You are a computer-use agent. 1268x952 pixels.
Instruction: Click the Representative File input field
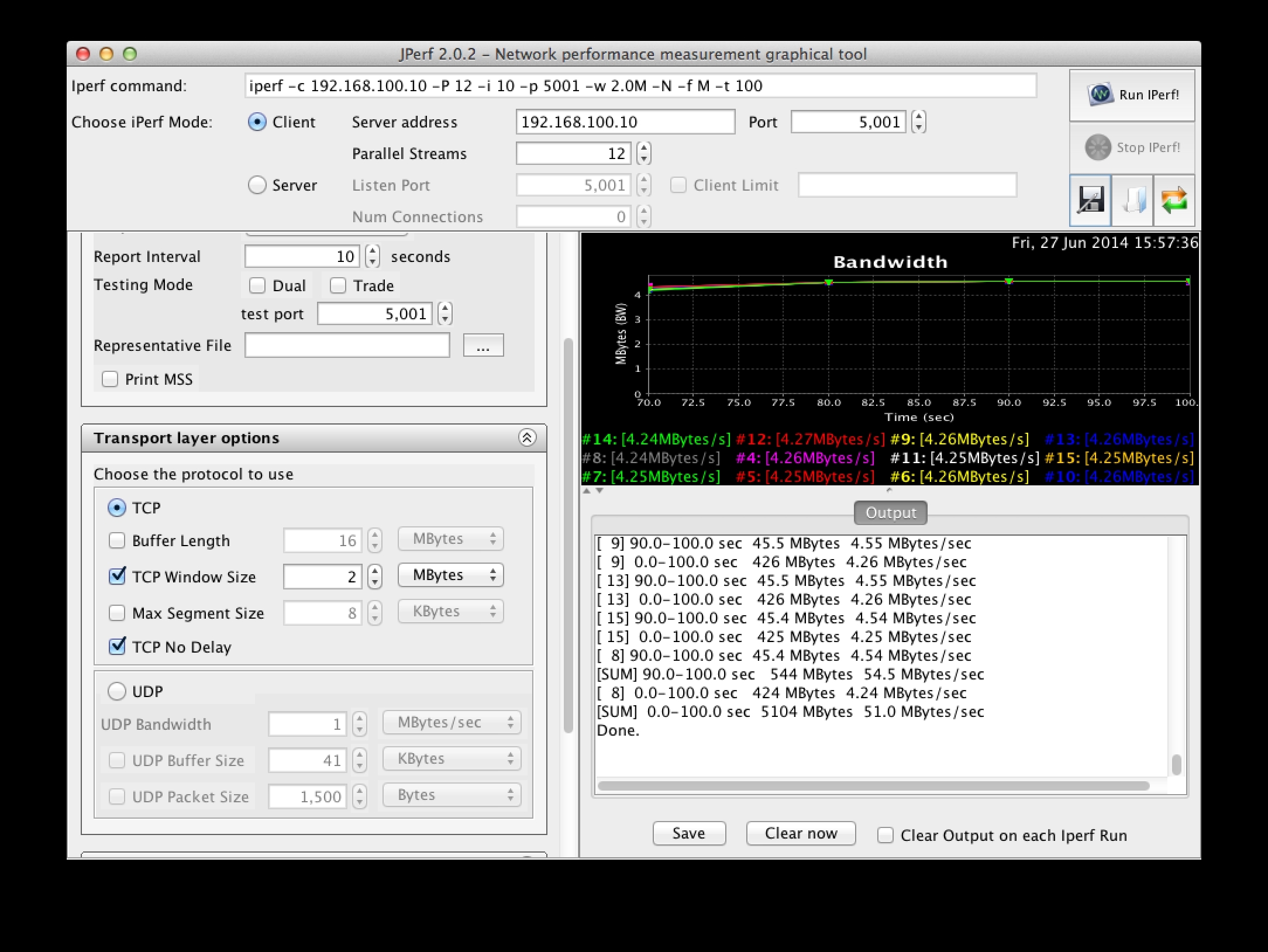[347, 345]
